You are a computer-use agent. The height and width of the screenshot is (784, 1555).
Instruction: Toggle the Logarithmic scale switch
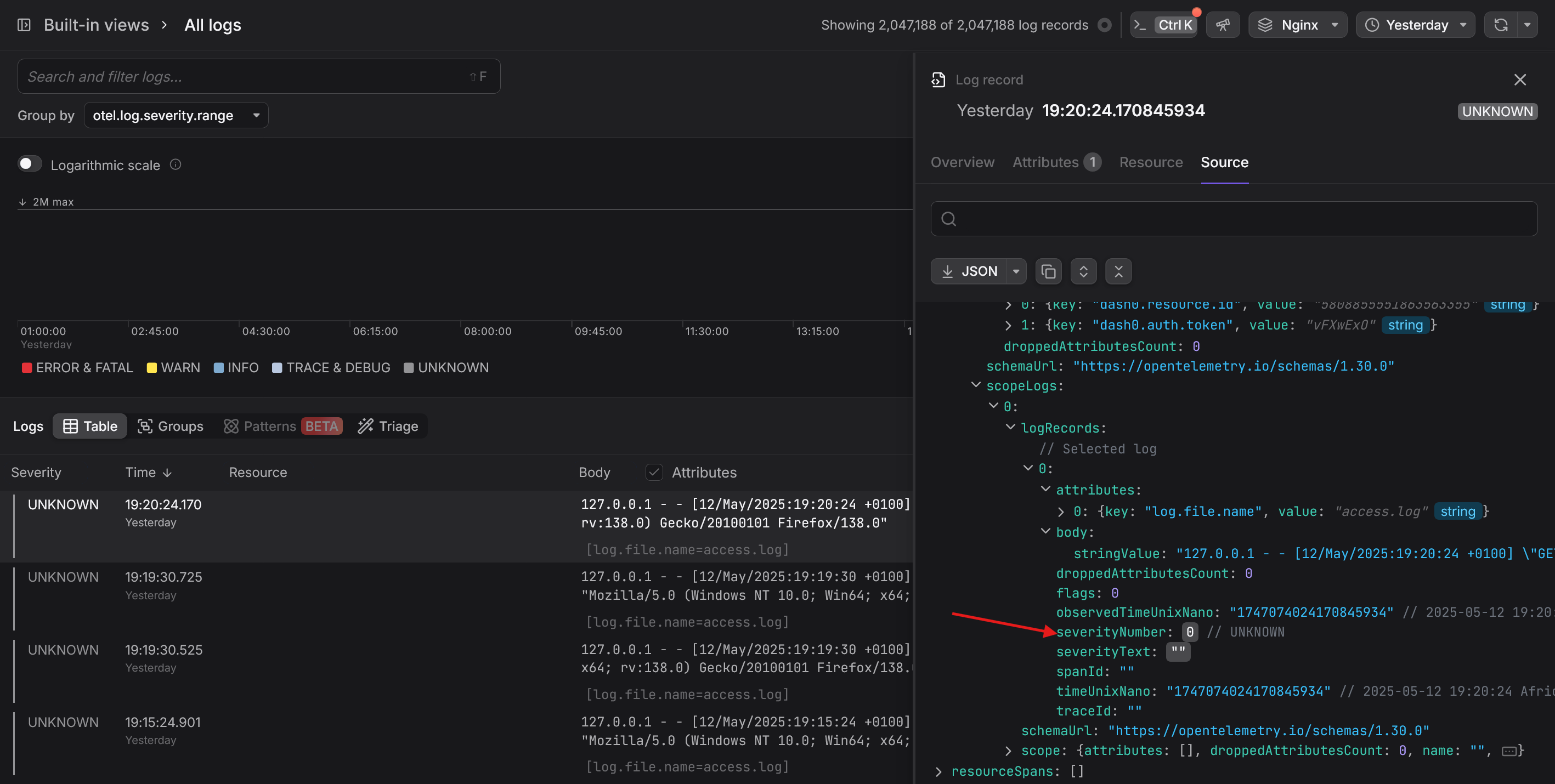30,164
